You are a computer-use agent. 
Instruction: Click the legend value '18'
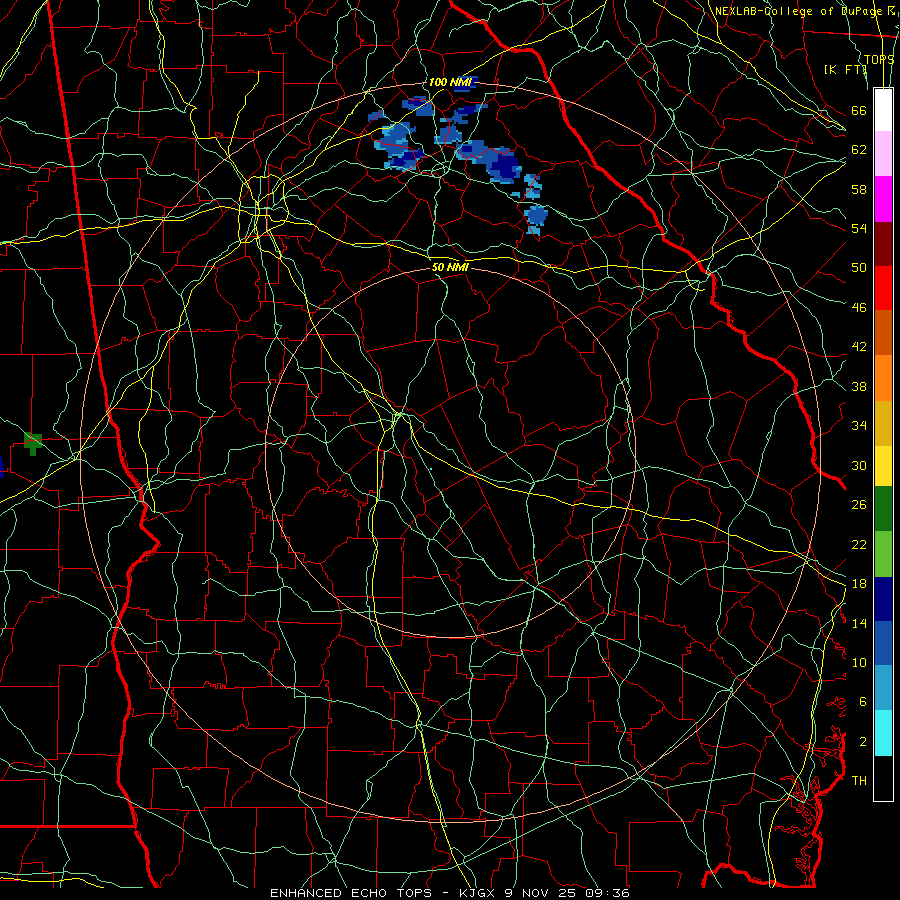point(859,584)
